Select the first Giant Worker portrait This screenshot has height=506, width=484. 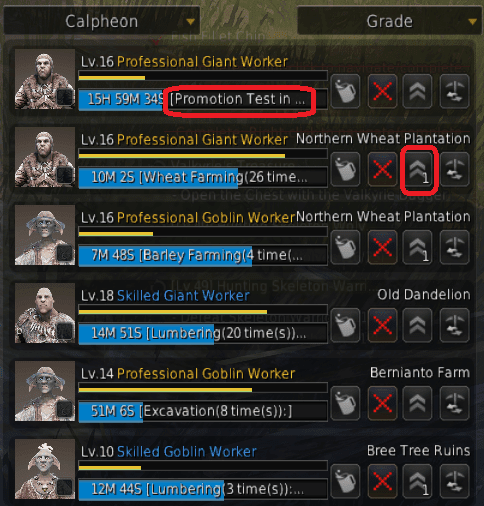pos(45,79)
